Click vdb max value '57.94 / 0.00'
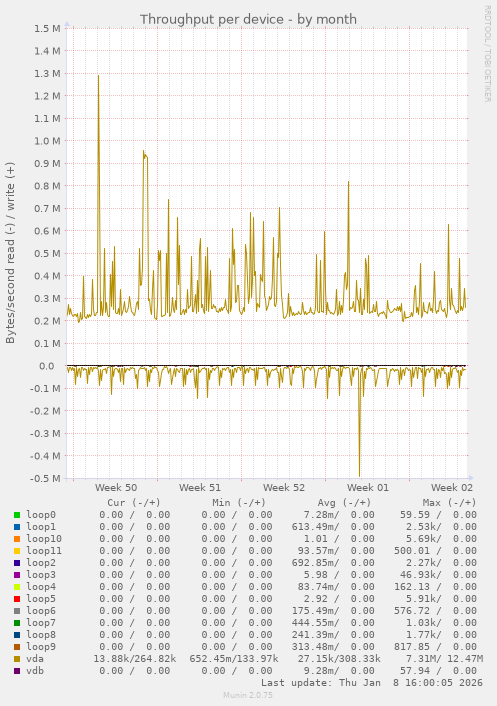Screen dimensions: 497x706 point(438,671)
